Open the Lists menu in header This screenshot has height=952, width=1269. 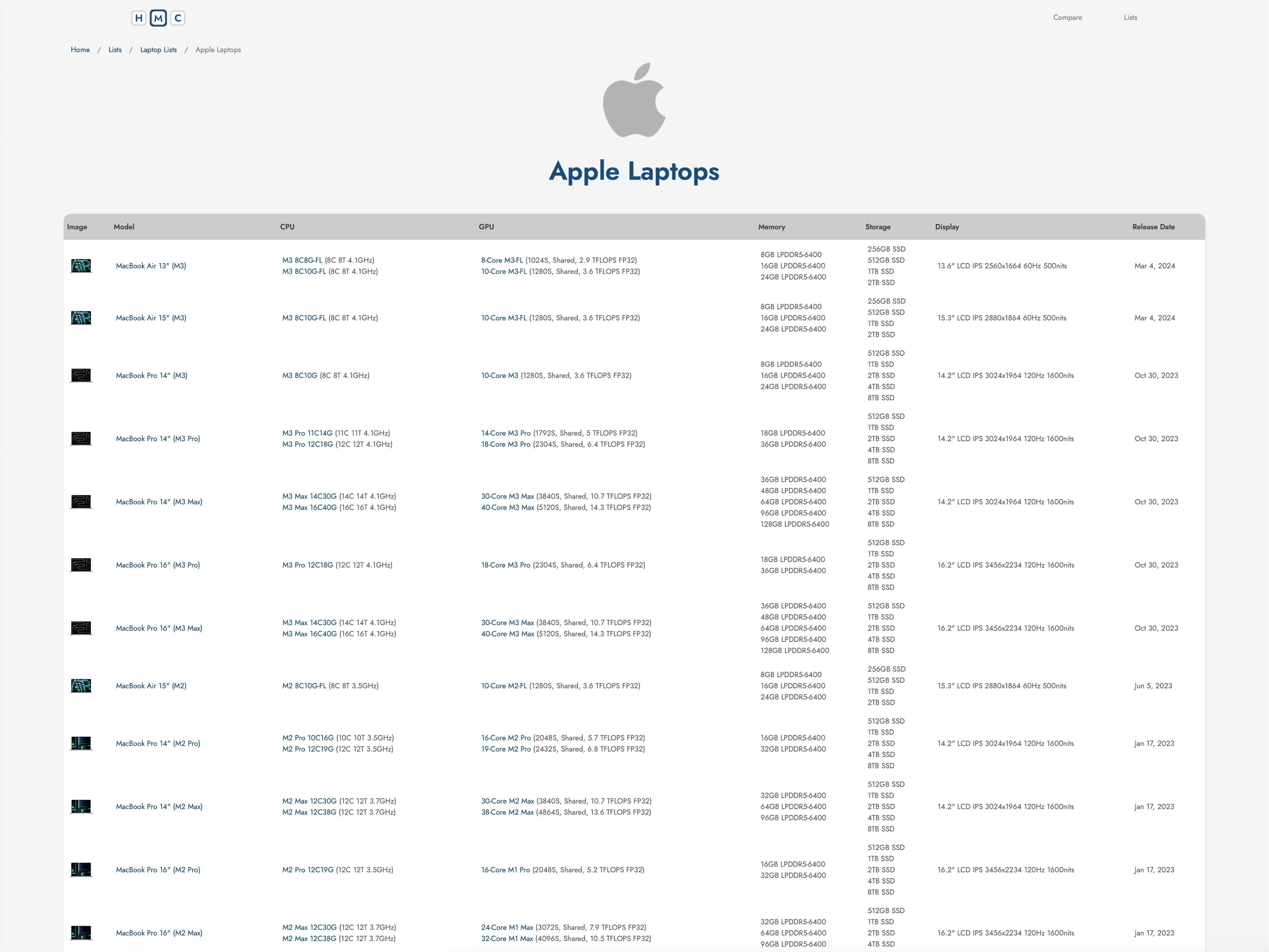[1130, 18]
